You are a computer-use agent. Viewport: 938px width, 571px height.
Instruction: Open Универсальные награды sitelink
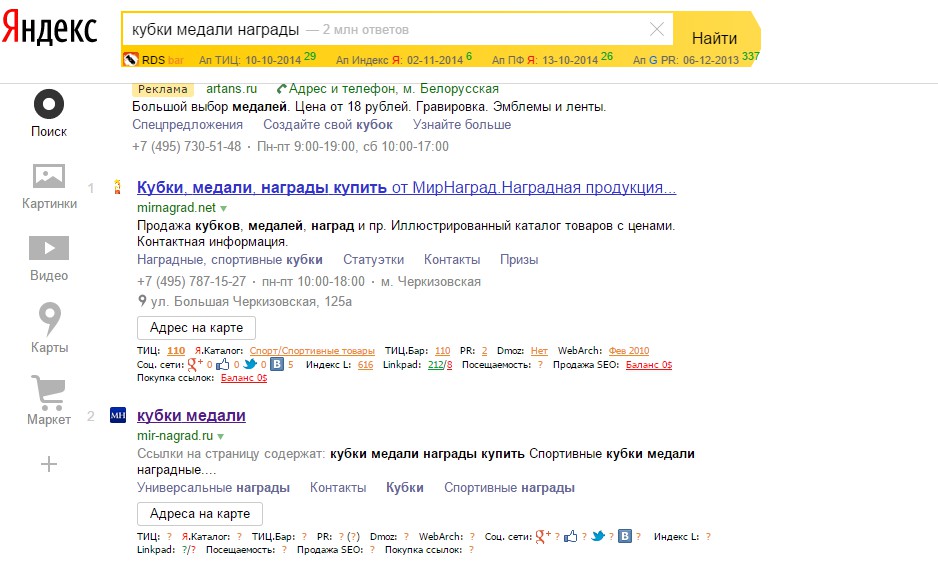click(x=213, y=487)
